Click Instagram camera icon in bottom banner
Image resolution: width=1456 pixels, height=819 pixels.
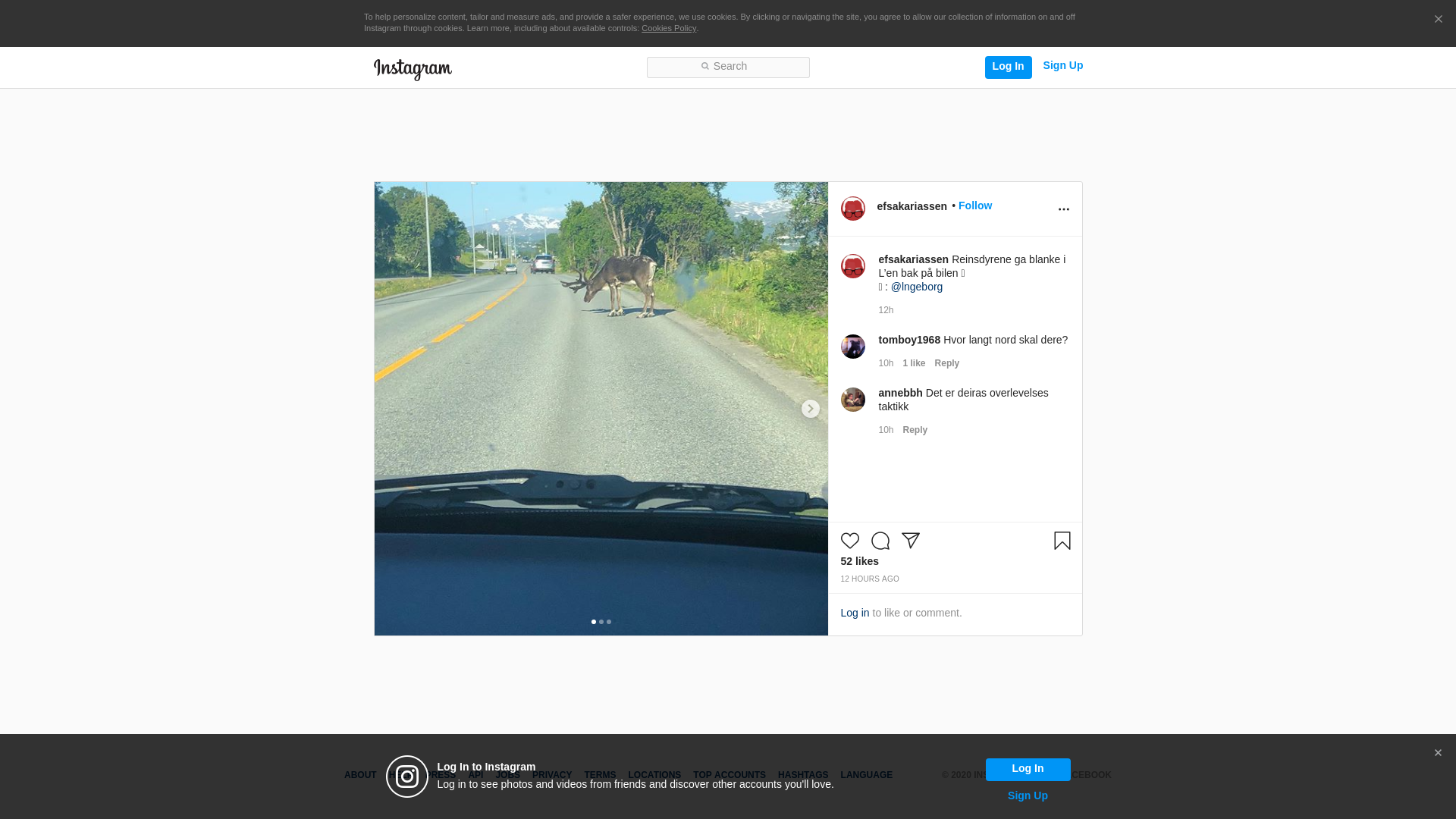407,777
